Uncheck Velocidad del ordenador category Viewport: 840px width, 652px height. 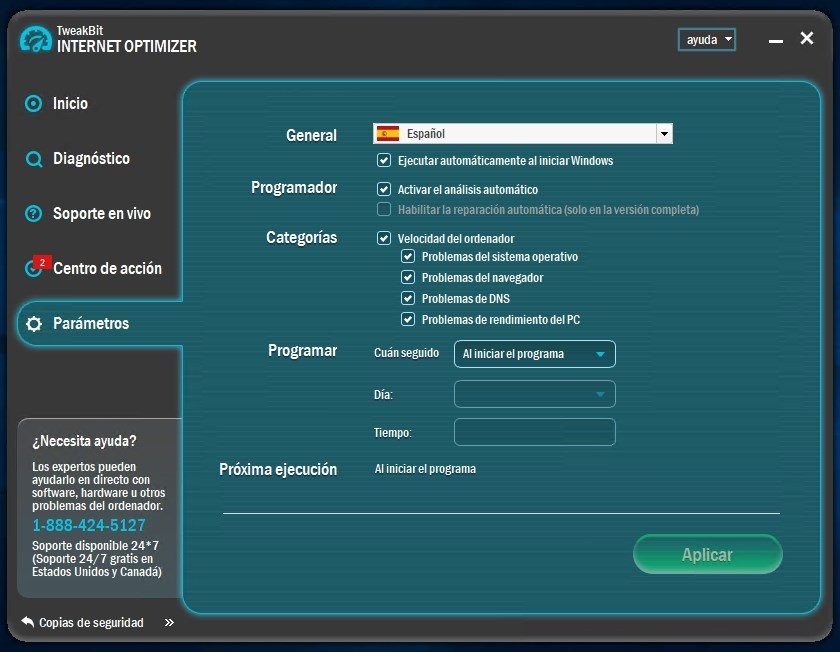pos(384,238)
